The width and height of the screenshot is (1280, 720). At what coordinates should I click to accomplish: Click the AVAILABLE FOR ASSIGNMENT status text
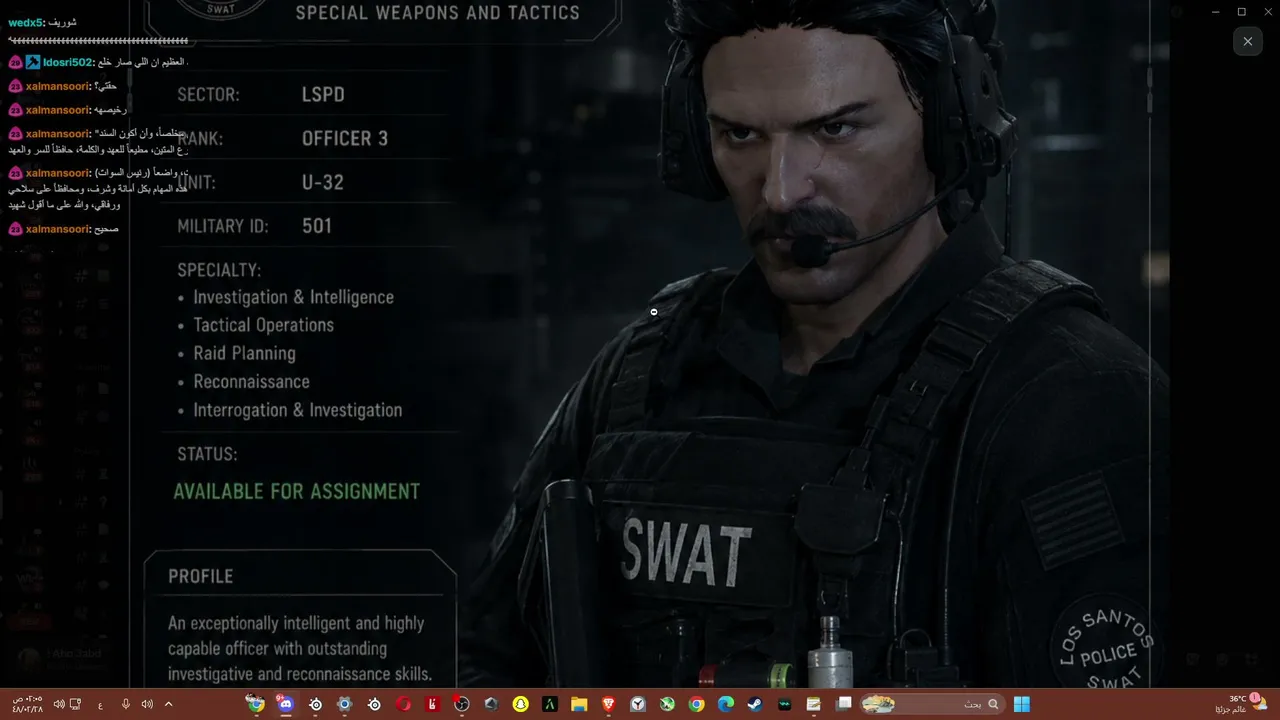pyautogui.click(x=296, y=491)
